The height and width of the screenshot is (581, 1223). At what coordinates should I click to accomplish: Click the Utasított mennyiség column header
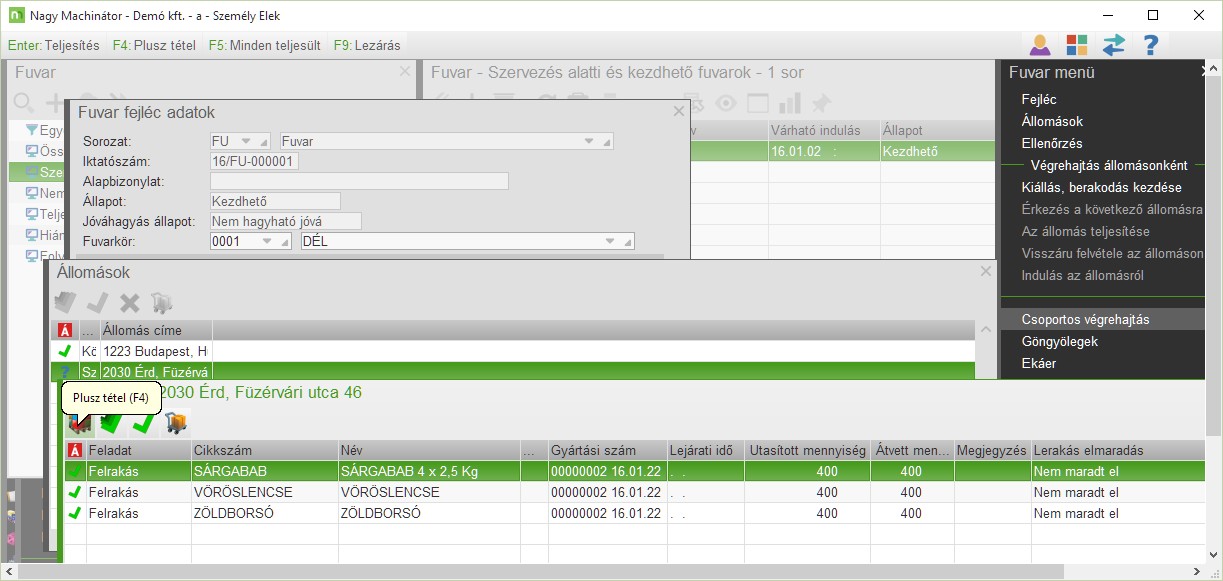click(806, 450)
